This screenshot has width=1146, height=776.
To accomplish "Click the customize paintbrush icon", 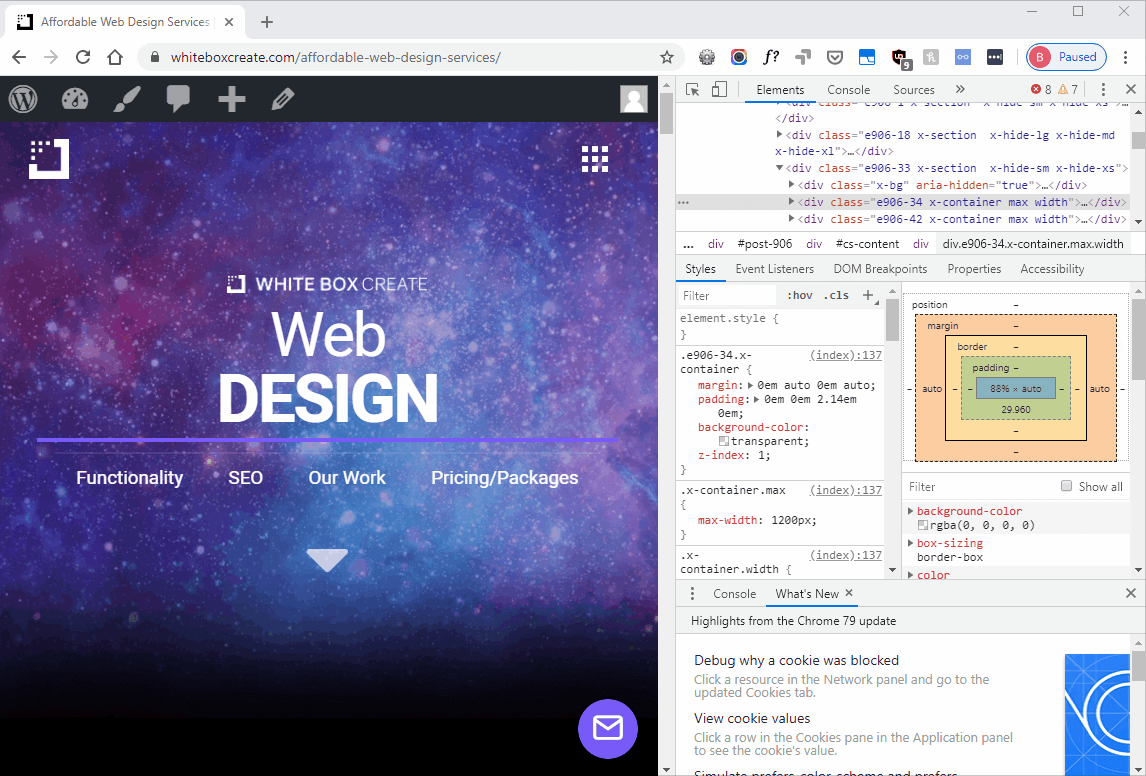I will click(127, 99).
